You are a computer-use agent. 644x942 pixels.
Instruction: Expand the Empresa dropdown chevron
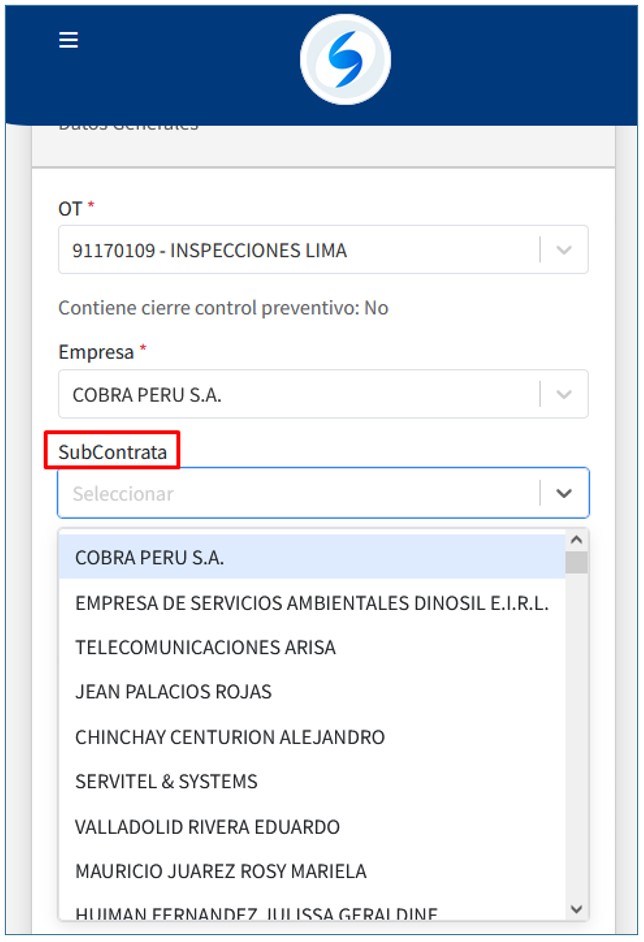point(564,395)
